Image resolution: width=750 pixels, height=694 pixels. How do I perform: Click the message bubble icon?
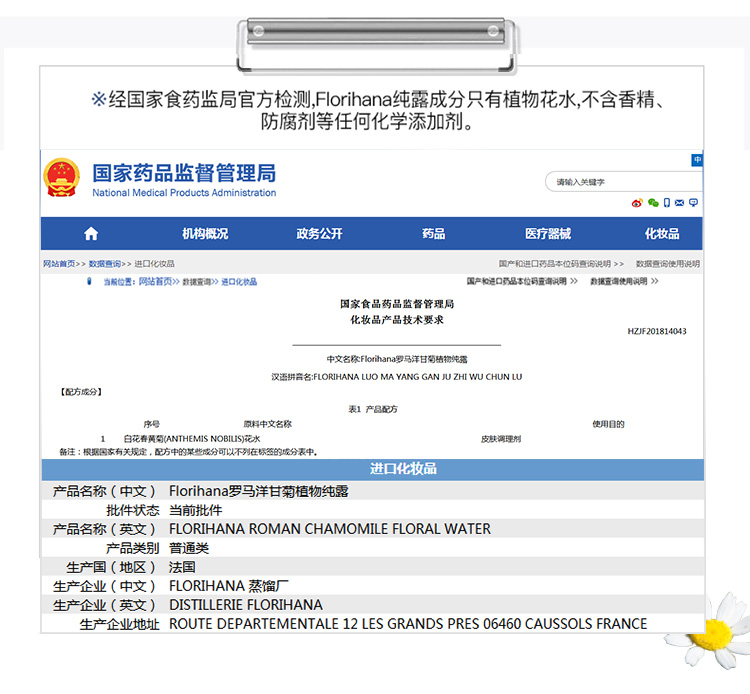(x=693, y=203)
